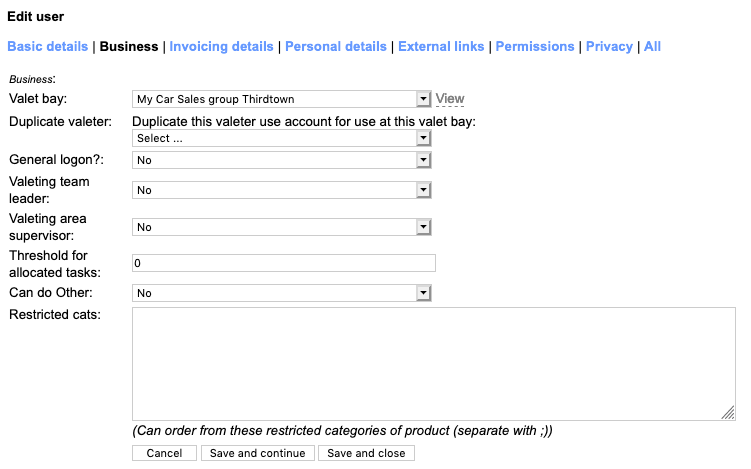Image resolution: width=751 pixels, height=469 pixels.
Task: Open Valeting area supervisor dropdown
Action: (280, 227)
